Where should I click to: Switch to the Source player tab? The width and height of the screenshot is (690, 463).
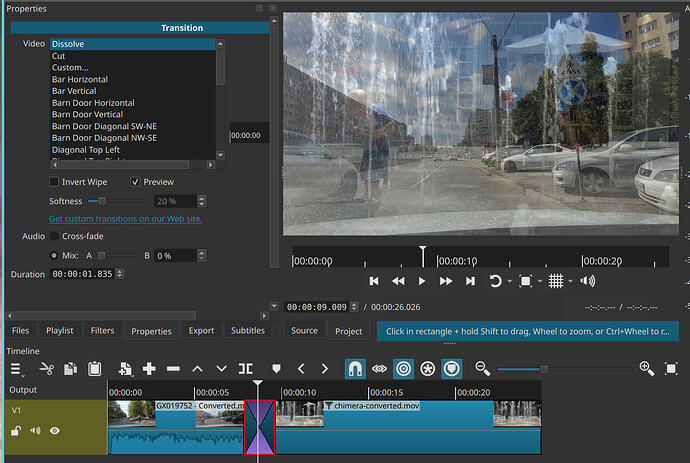[x=305, y=331]
